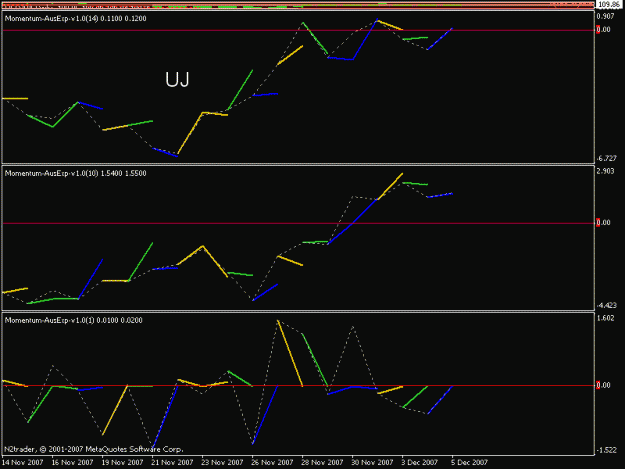Click the 0.00 level marker in bottom panel

click(603, 385)
